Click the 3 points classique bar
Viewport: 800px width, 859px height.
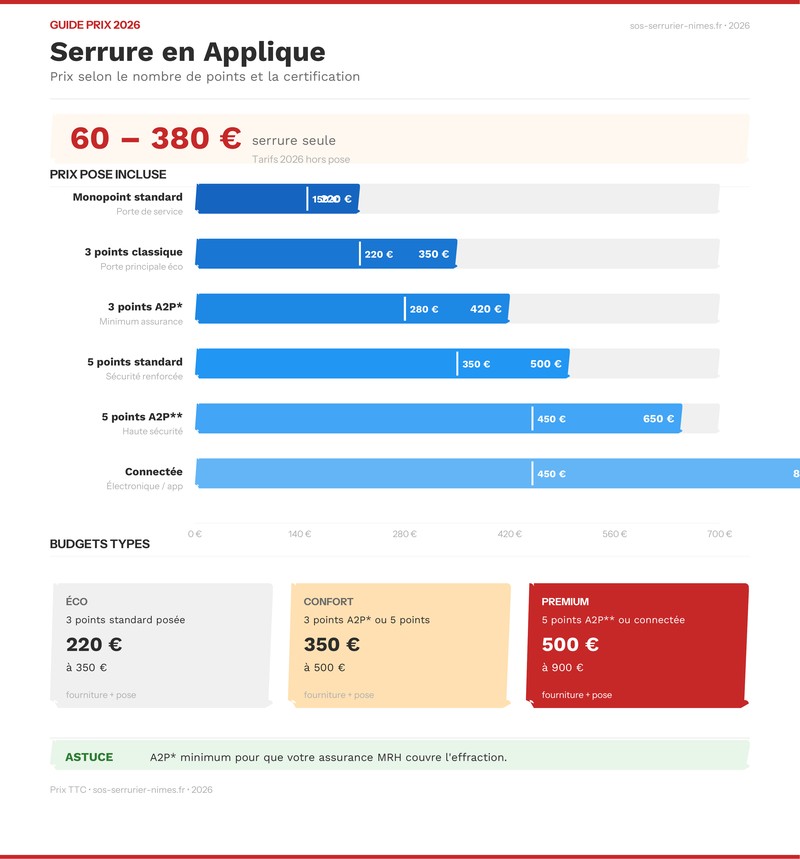click(320, 253)
